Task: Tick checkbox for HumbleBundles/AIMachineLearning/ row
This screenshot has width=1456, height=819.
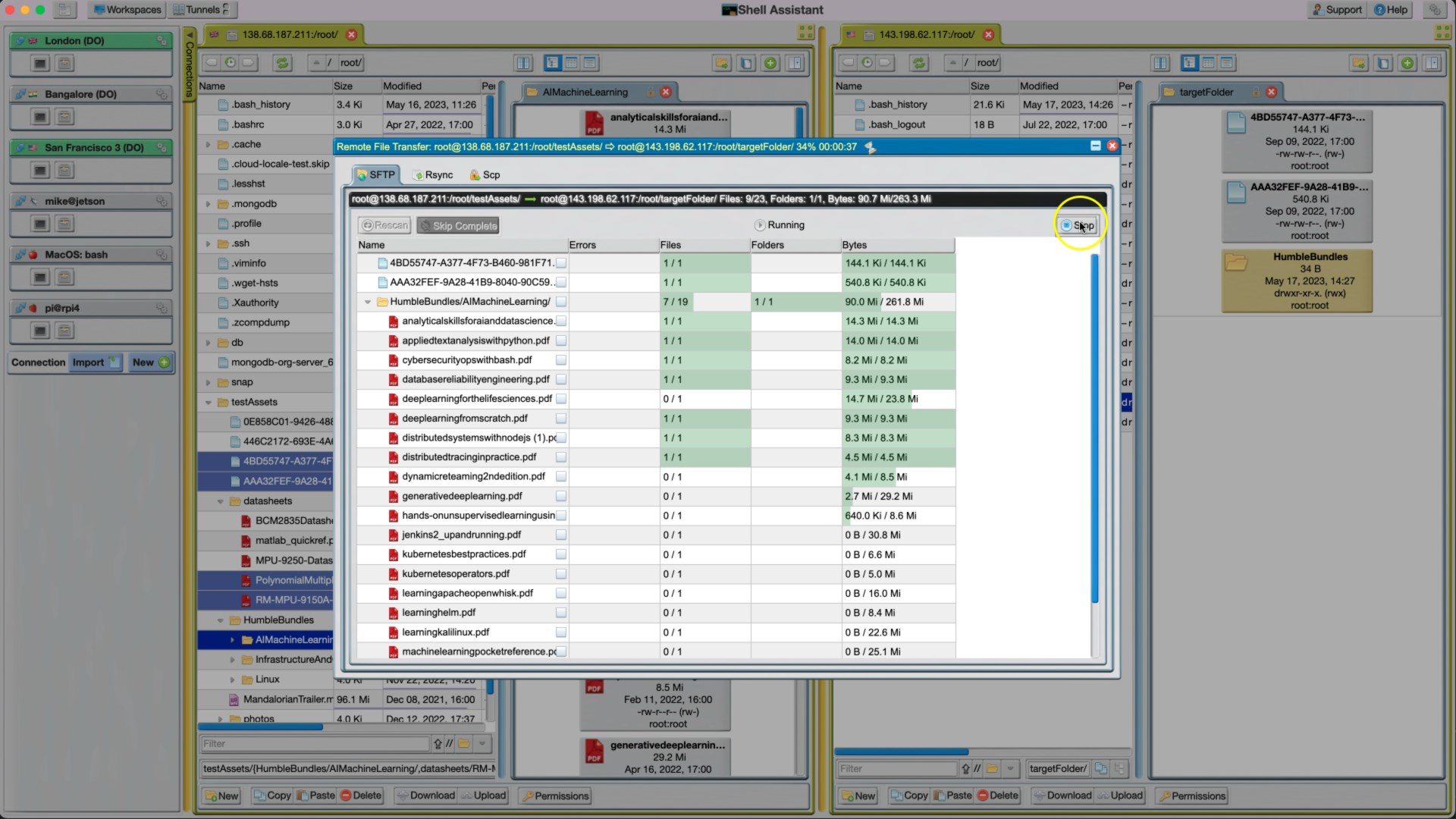Action: pos(561,302)
